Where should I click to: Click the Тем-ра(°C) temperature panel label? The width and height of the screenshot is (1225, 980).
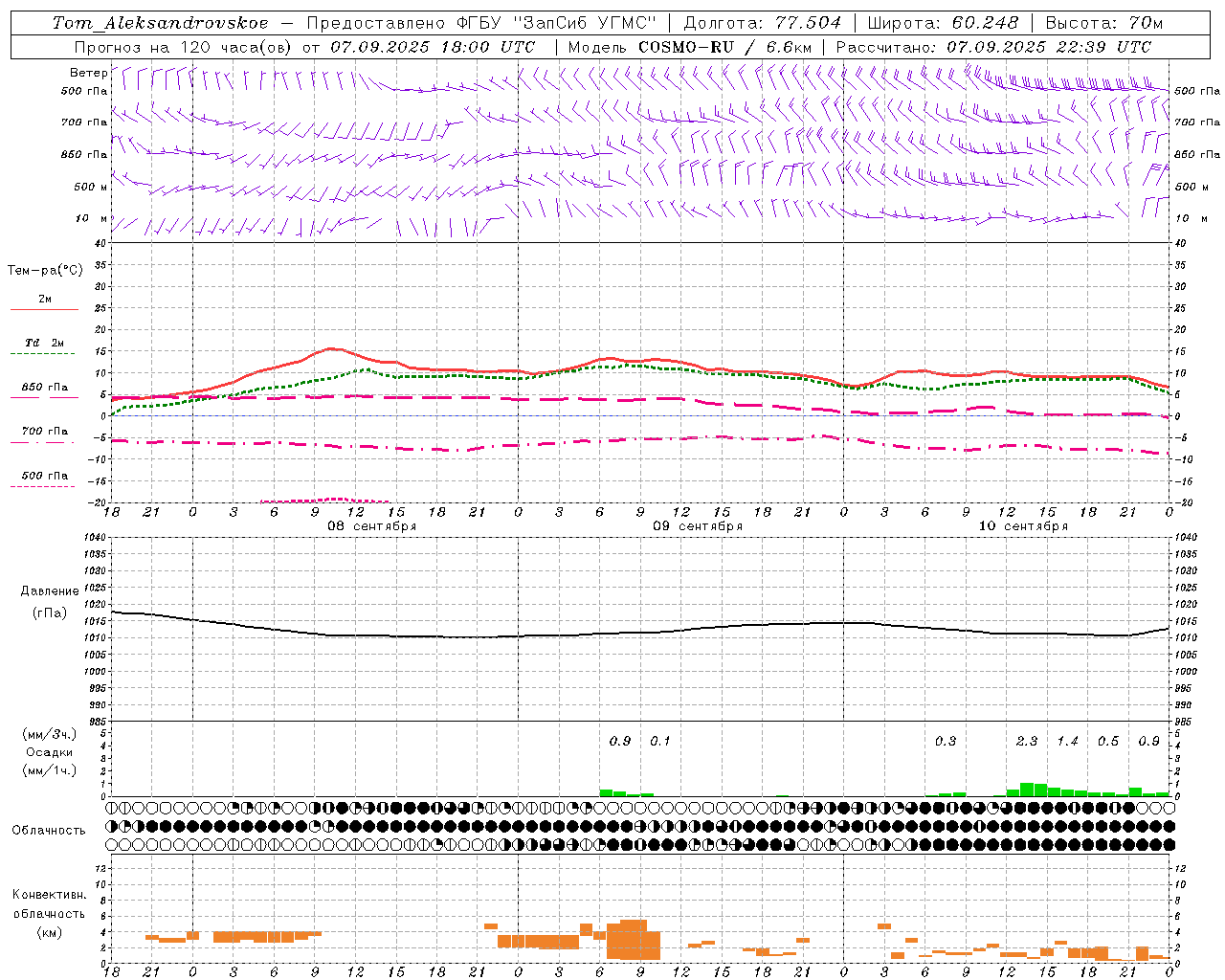pos(45,271)
